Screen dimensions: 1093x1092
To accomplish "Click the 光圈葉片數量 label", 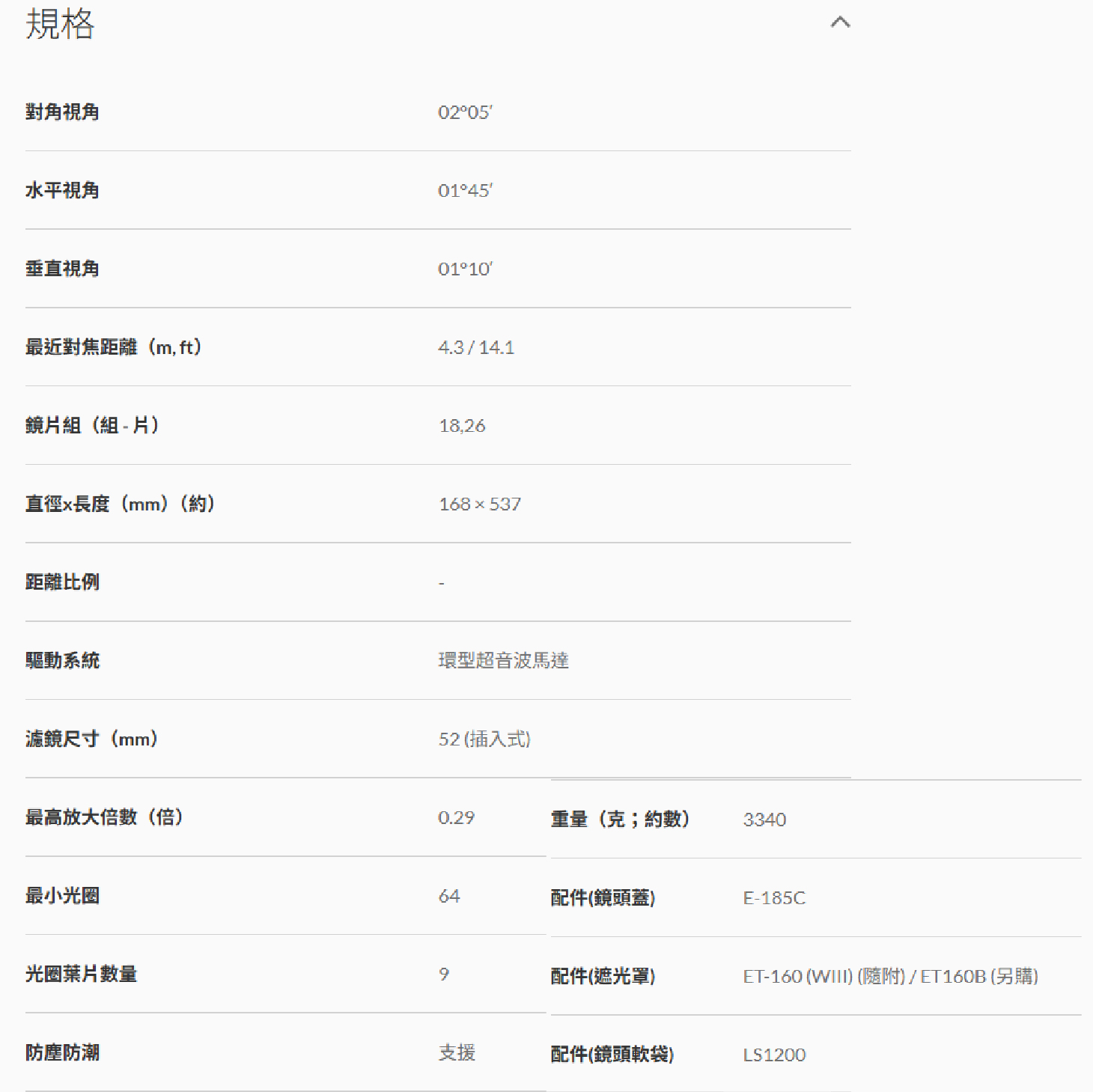I will 81,974.
